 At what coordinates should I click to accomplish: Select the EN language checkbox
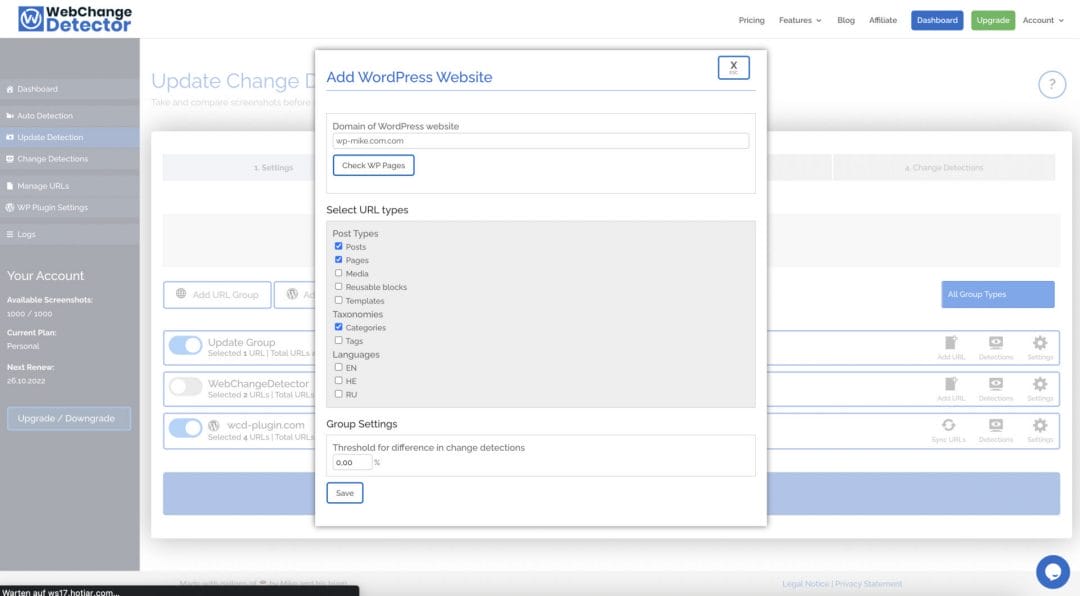pyautogui.click(x=338, y=367)
